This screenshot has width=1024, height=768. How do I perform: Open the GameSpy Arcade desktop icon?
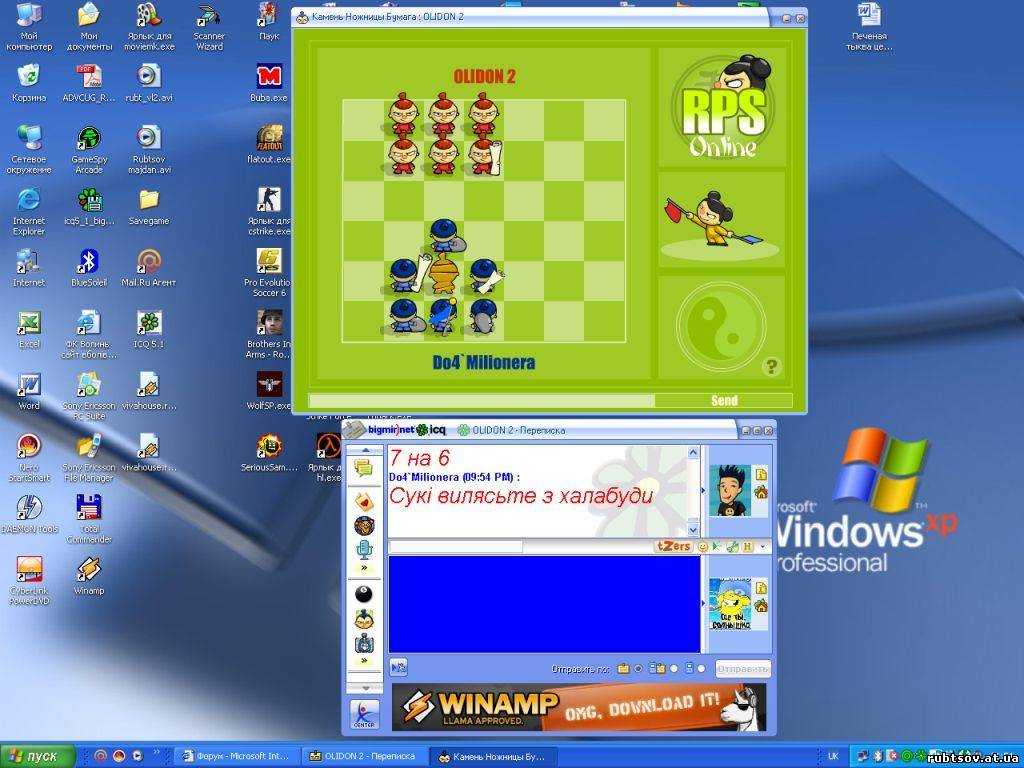pyautogui.click(x=89, y=150)
